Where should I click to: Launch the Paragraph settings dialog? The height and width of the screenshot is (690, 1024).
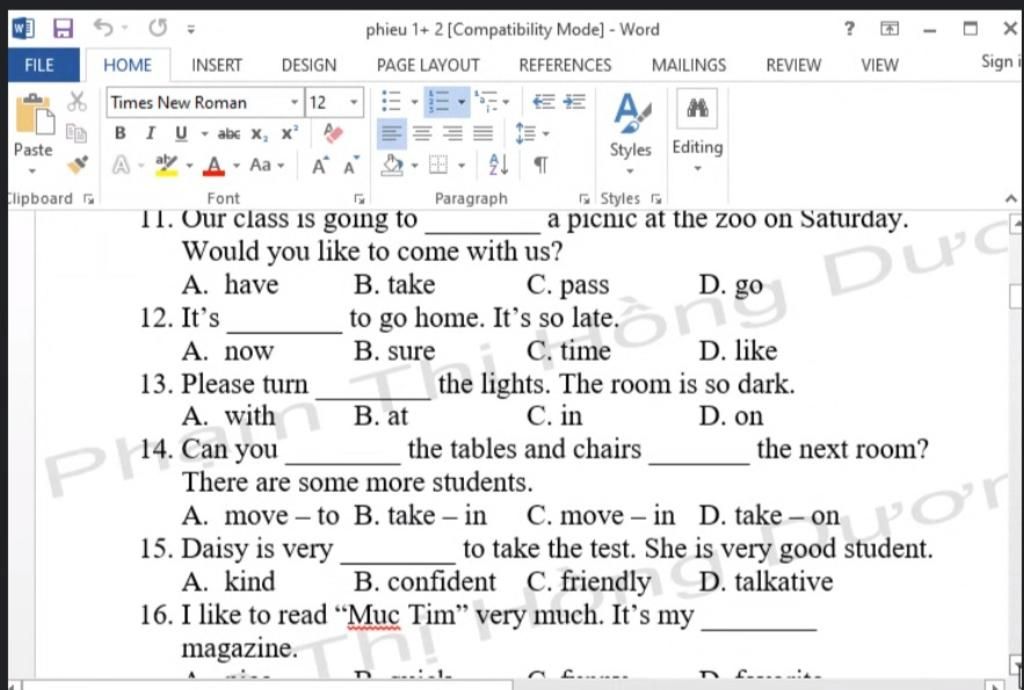click(584, 198)
